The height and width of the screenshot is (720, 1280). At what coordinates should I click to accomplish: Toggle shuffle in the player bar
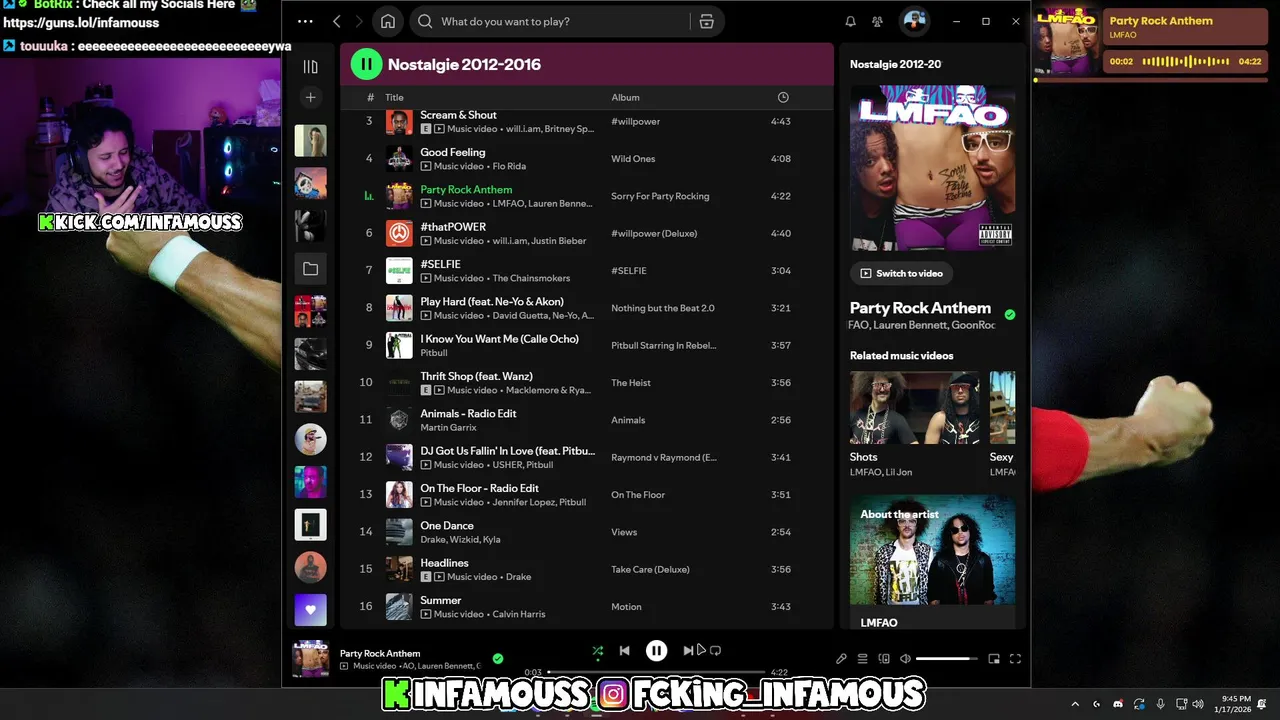(597, 651)
